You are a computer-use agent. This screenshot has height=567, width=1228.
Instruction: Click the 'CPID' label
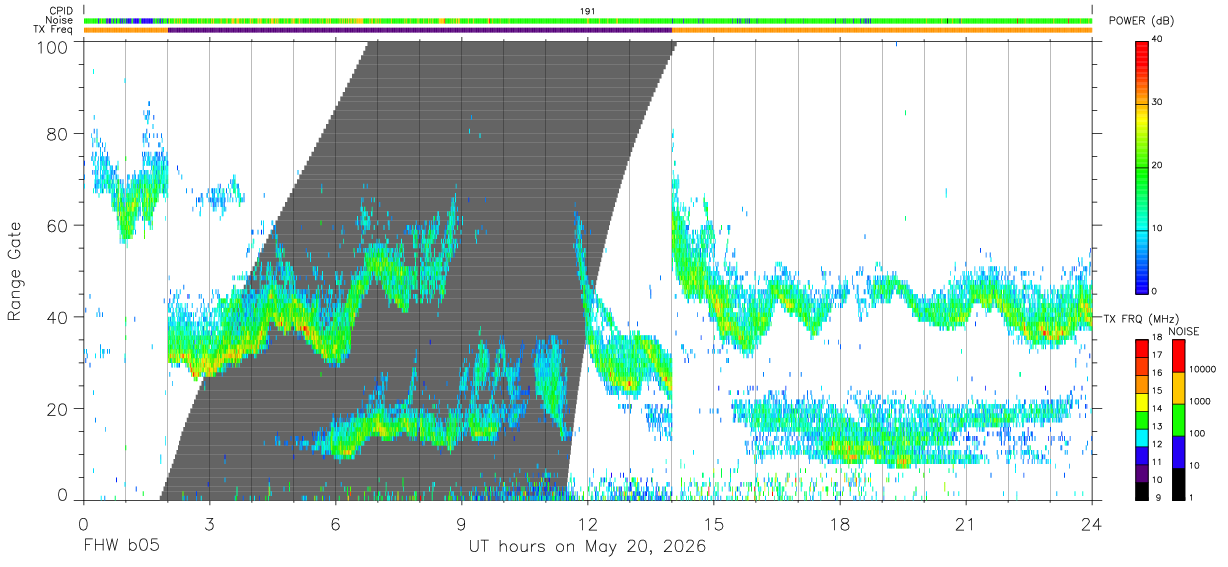coord(61,11)
